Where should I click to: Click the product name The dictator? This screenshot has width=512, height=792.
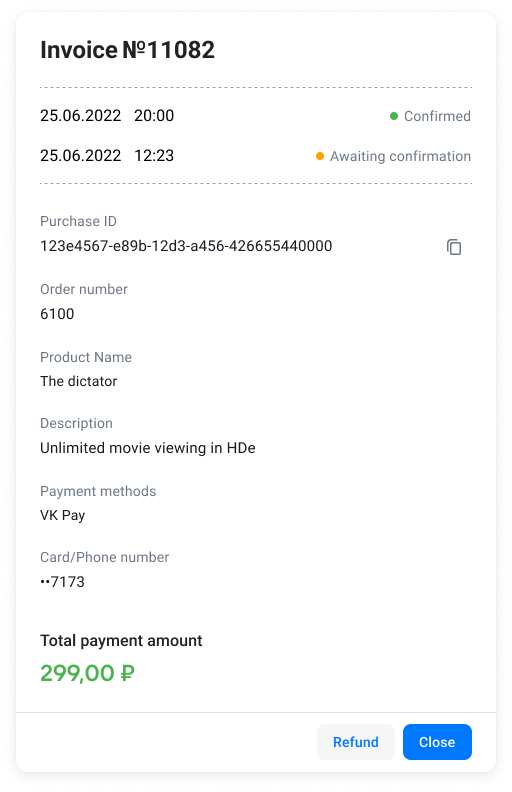78,381
